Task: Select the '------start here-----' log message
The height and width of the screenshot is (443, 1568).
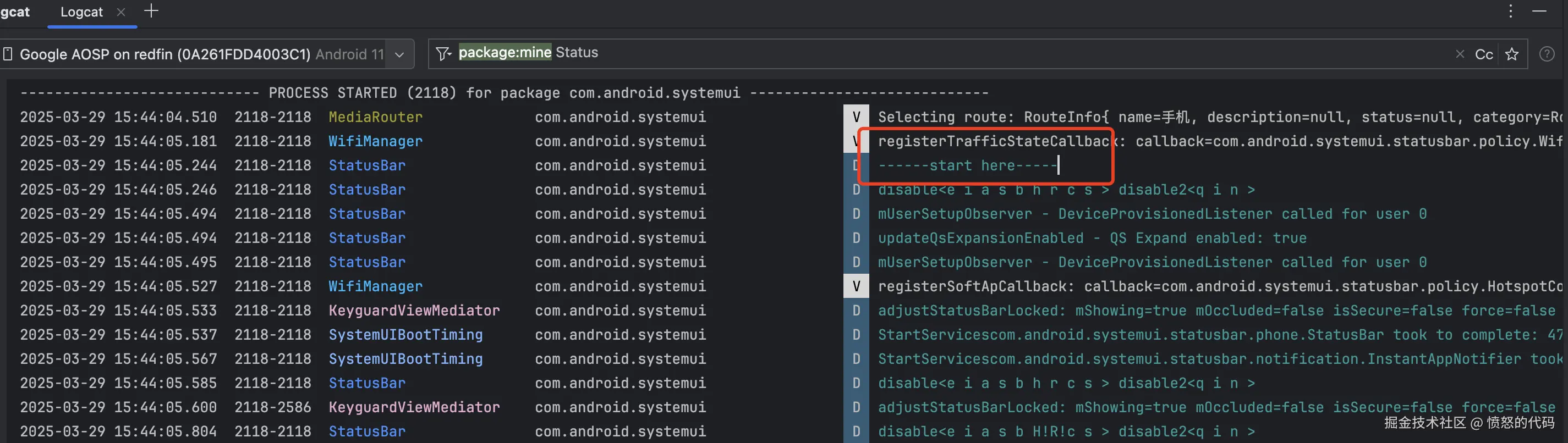Action: [967, 165]
